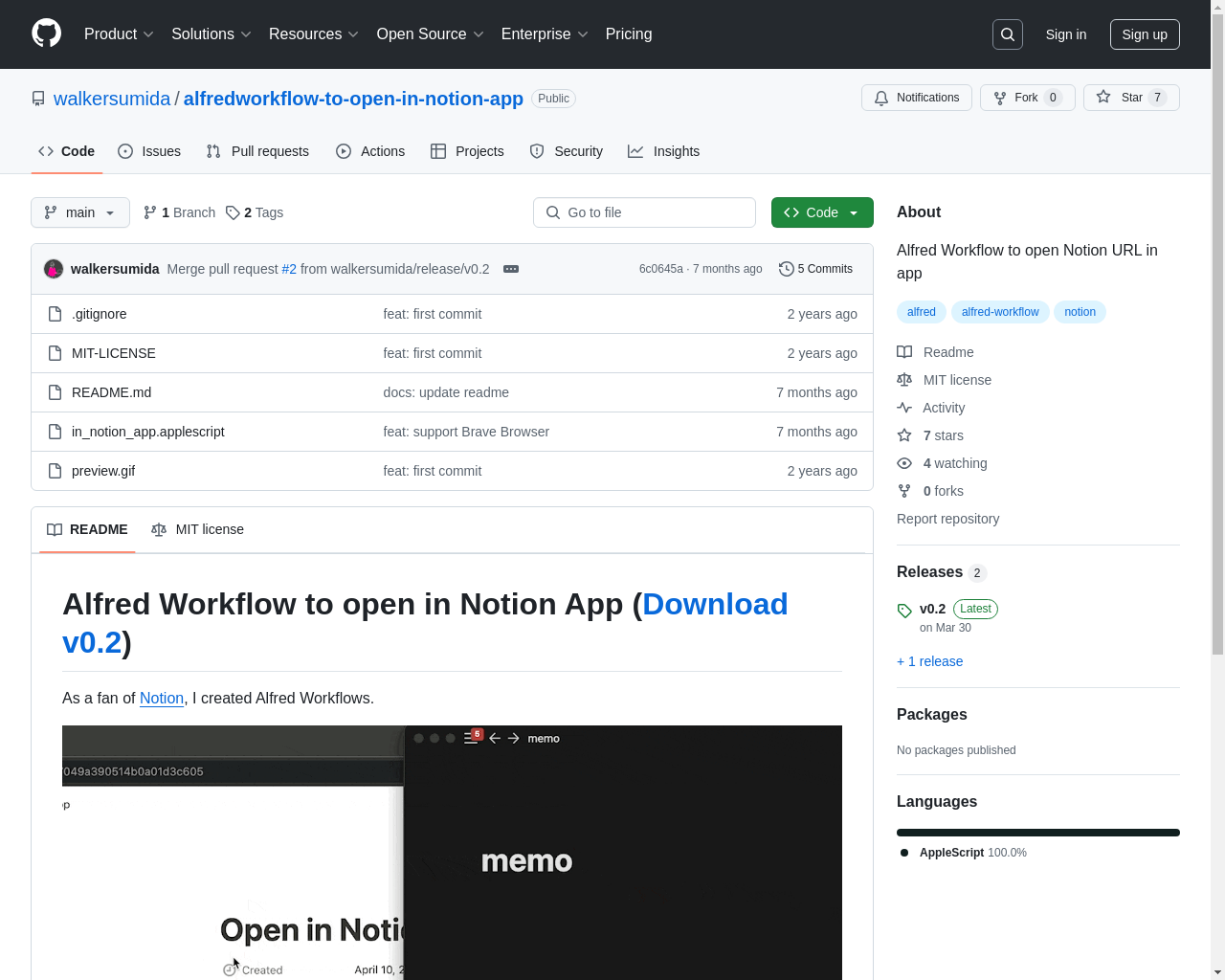Switch to the Actions tab

370,151
